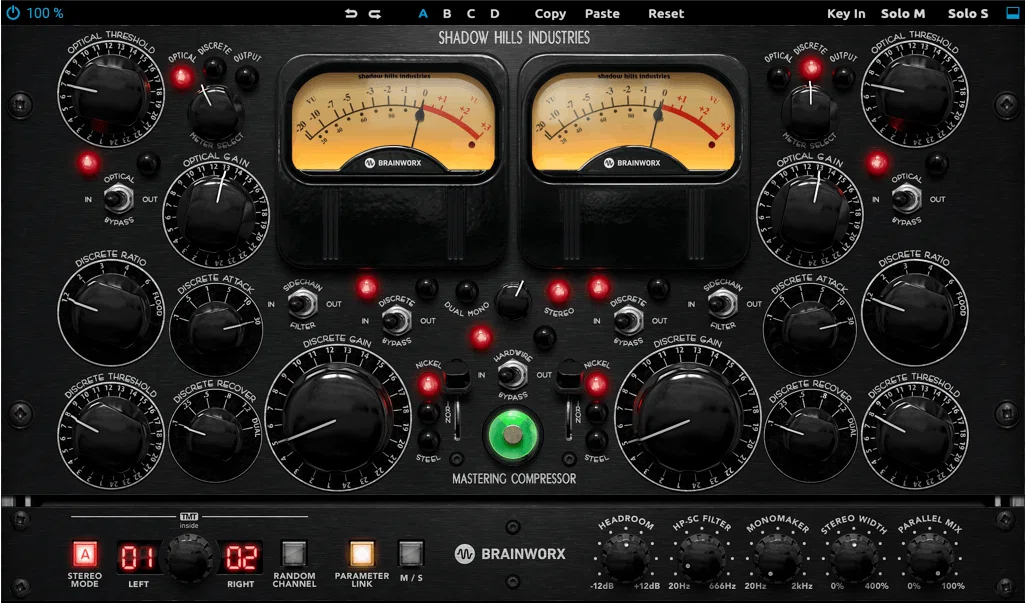Image resolution: width=1026 pixels, height=603 pixels.
Task: Click the Left channel number display
Action: (138, 558)
